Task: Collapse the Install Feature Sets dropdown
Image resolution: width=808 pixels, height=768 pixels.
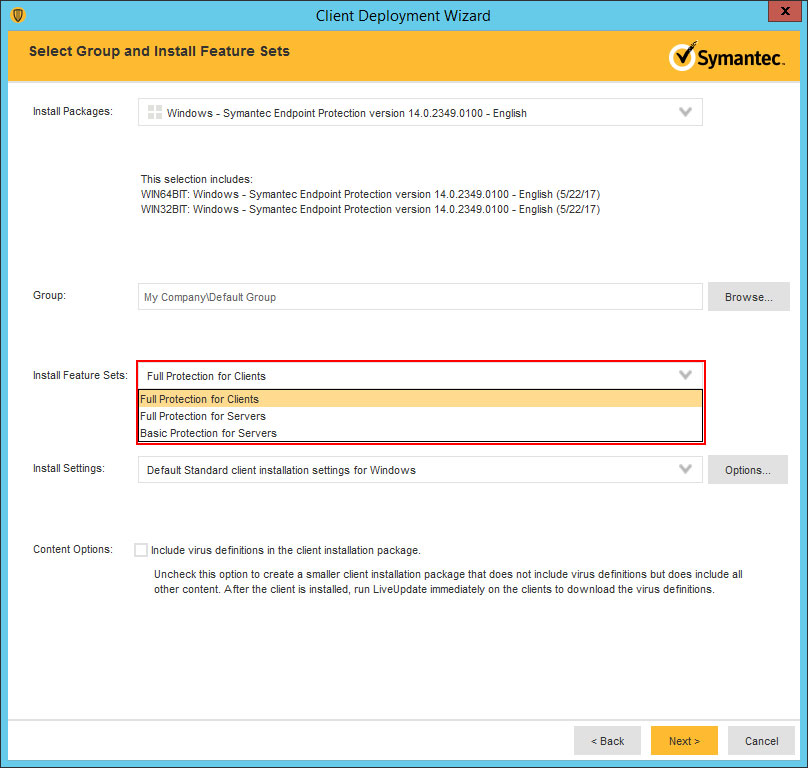Action: pyautogui.click(x=685, y=375)
